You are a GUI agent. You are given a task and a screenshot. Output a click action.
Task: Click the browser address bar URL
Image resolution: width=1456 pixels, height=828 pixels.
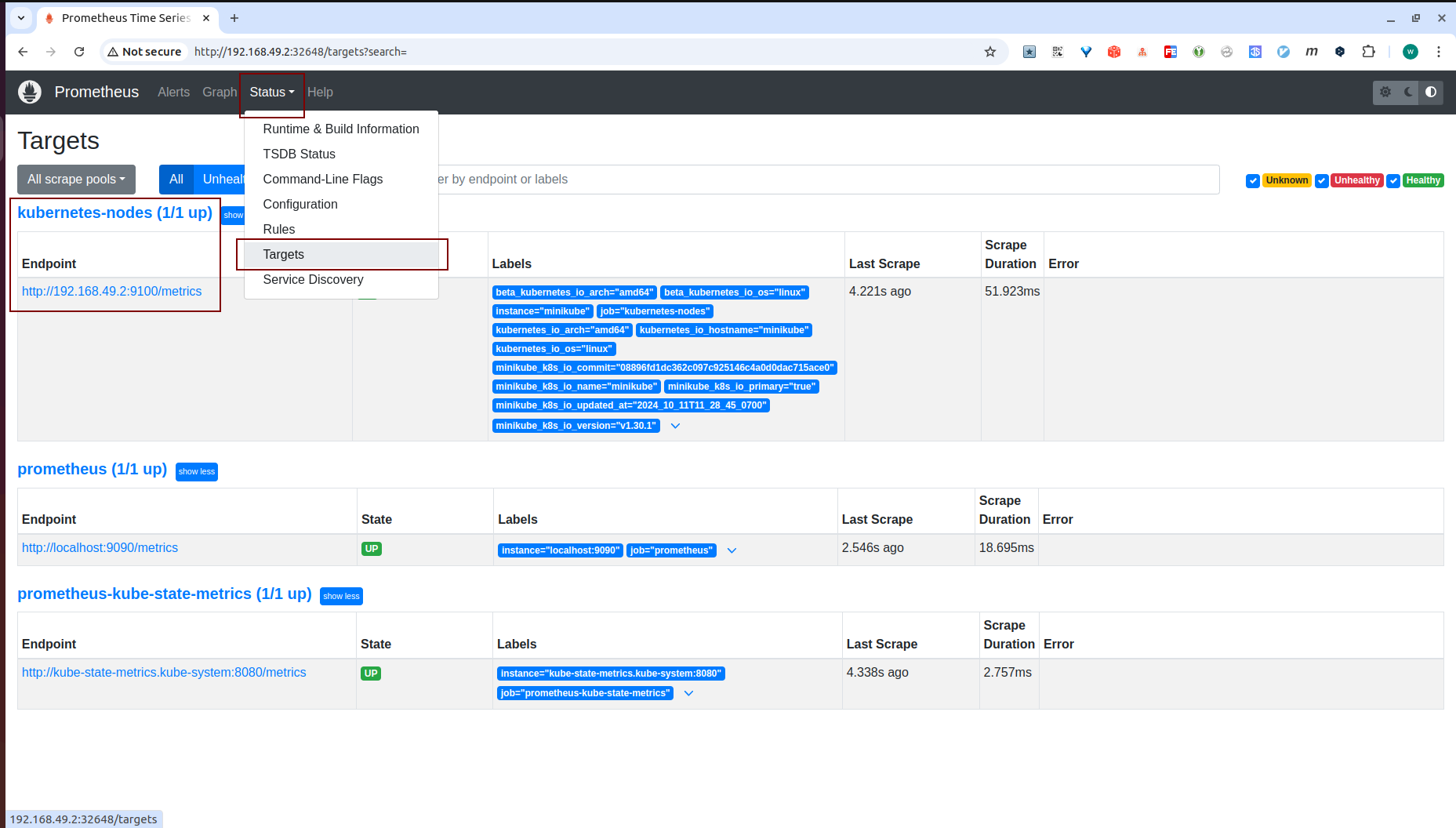tap(300, 52)
